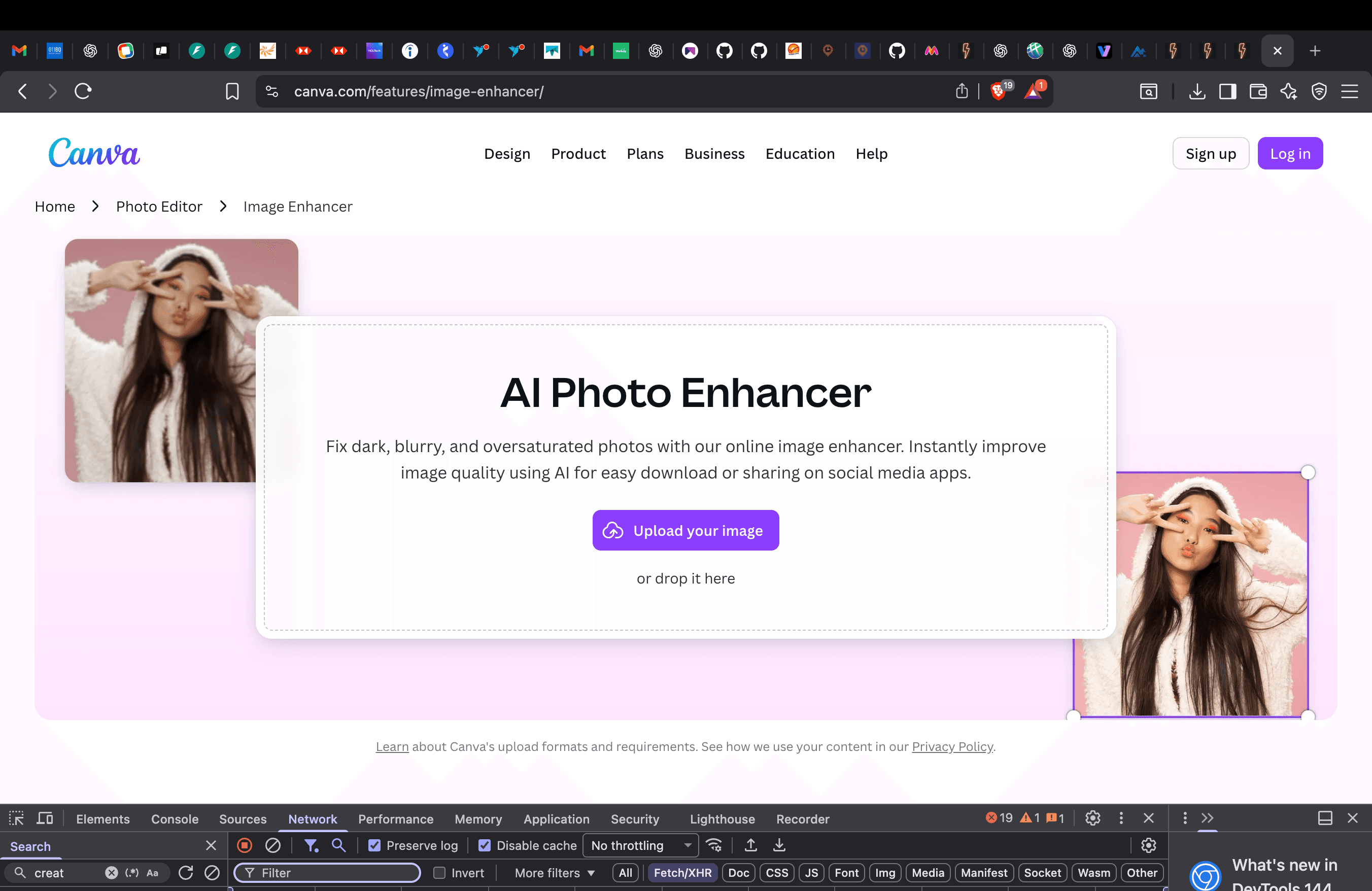The width and height of the screenshot is (1372, 891).
Task: Open DevTools settings gear icon
Action: point(1092,818)
